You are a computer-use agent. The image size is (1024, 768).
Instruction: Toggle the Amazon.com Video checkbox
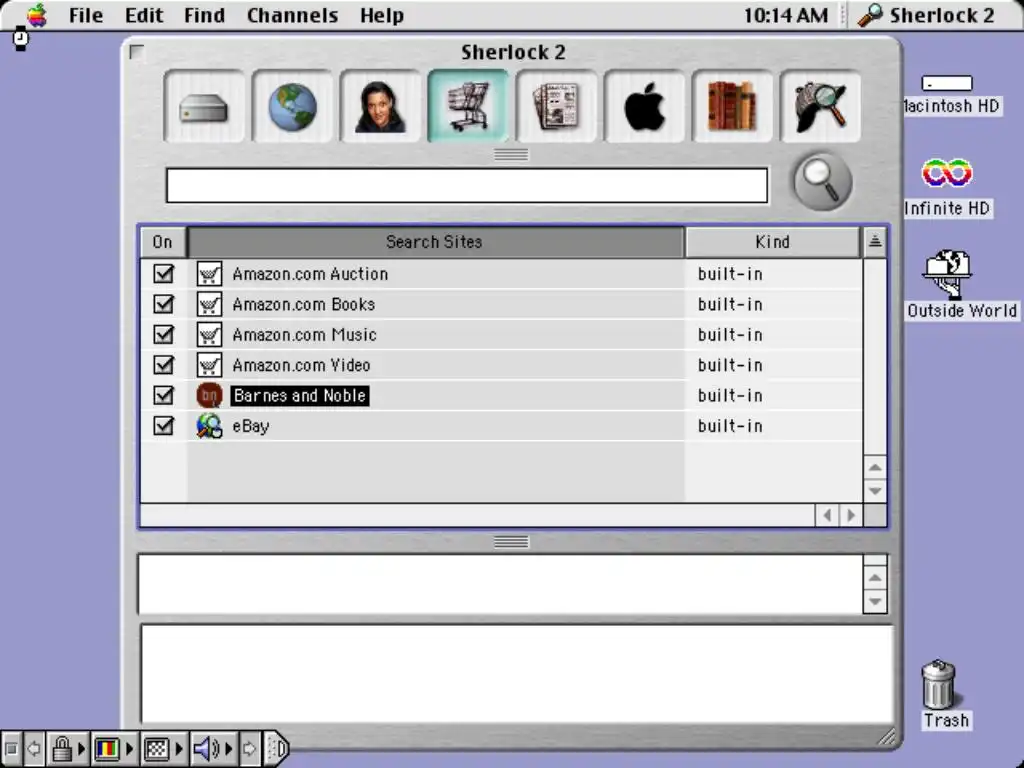point(163,365)
